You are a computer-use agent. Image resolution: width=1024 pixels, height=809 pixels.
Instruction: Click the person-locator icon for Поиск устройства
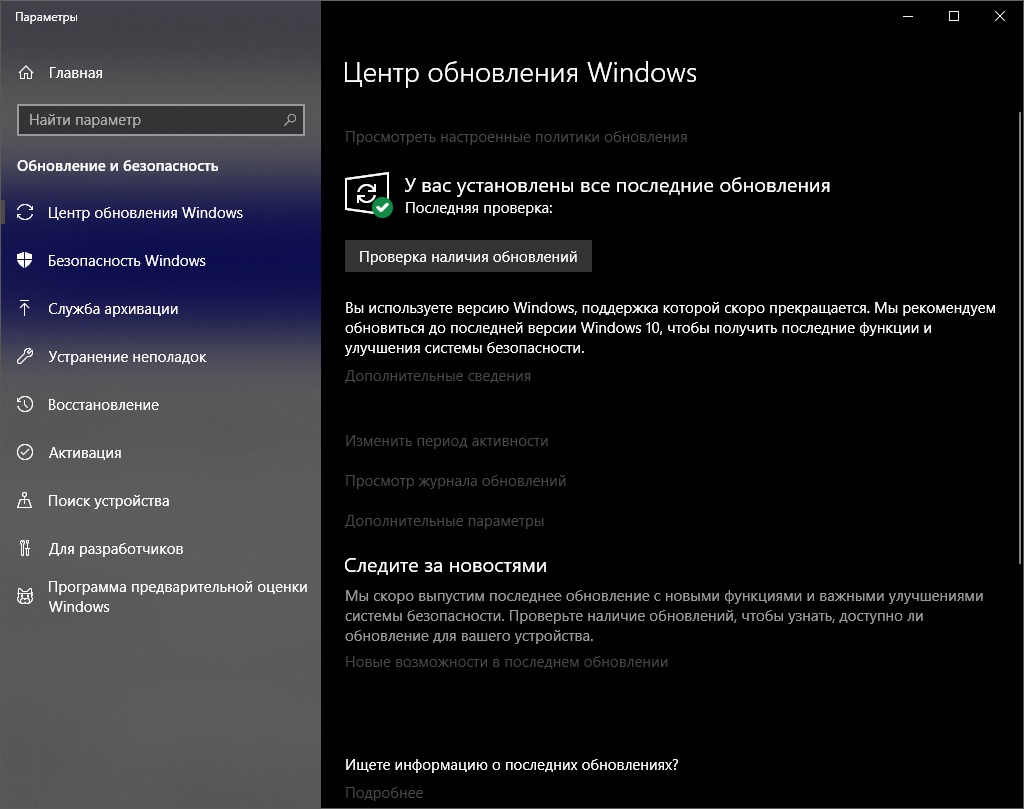(25, 500)
